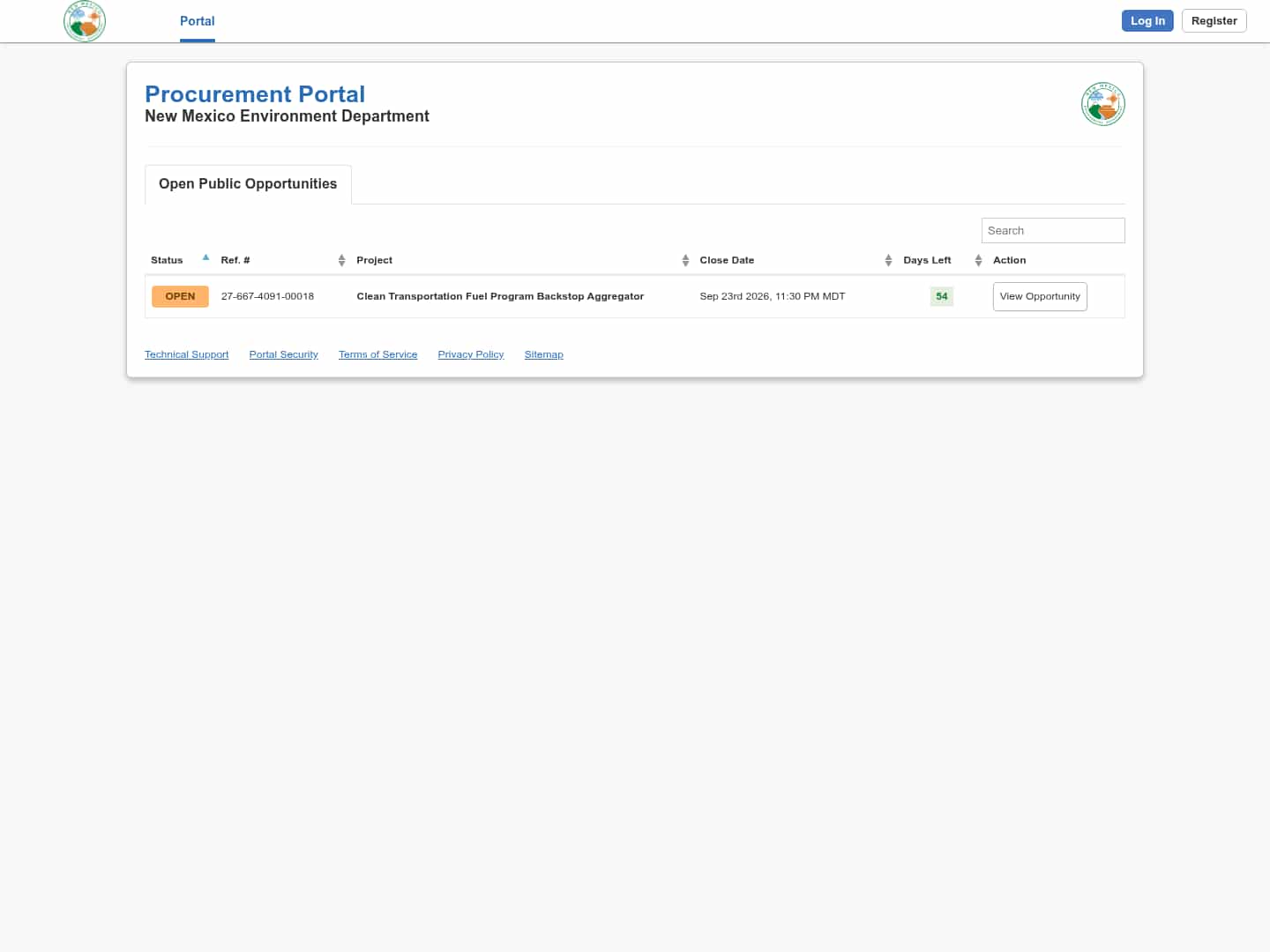Click the department logo in top navigation bar

85,21
